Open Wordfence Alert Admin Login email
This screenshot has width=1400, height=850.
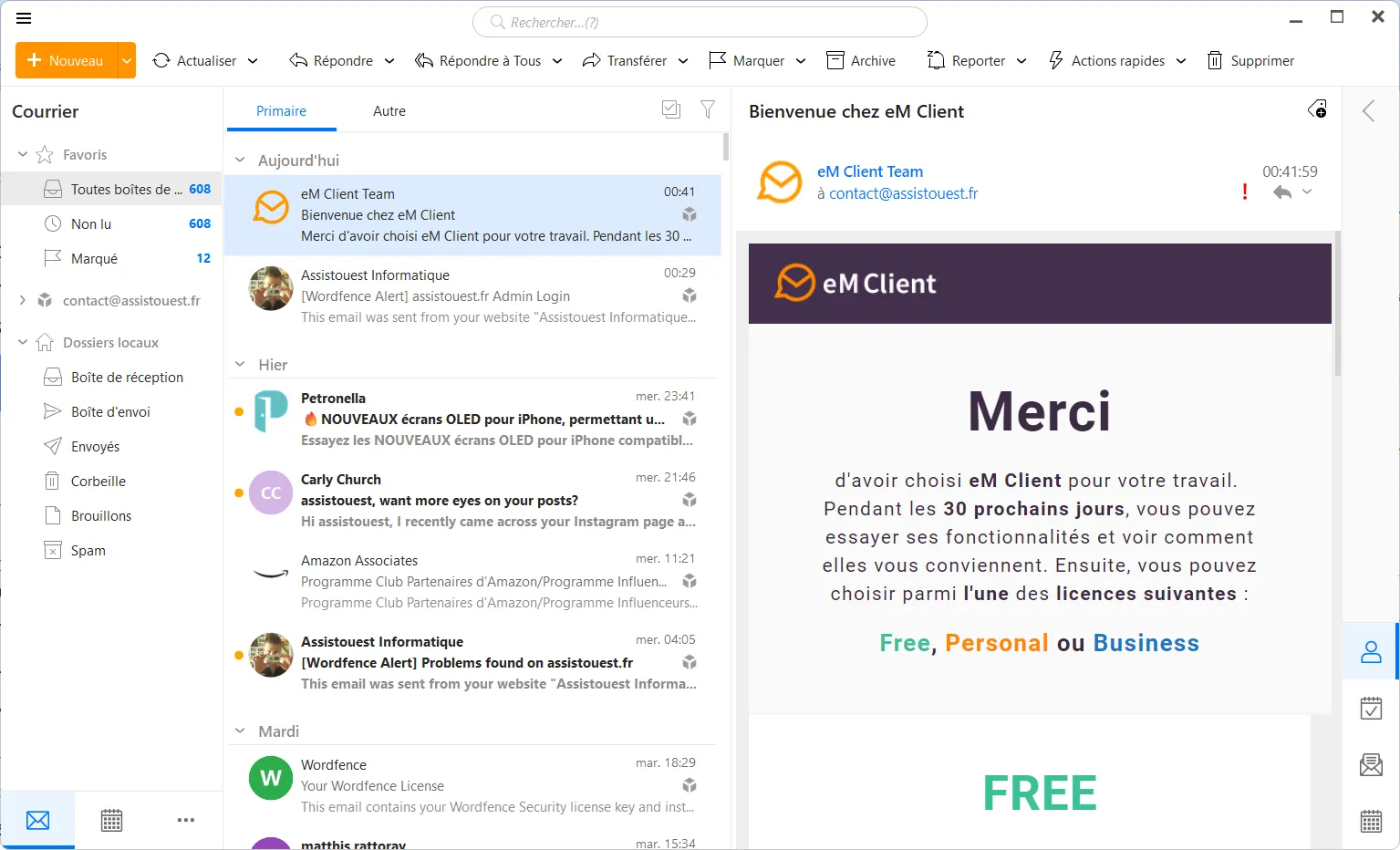click(472, 296)
